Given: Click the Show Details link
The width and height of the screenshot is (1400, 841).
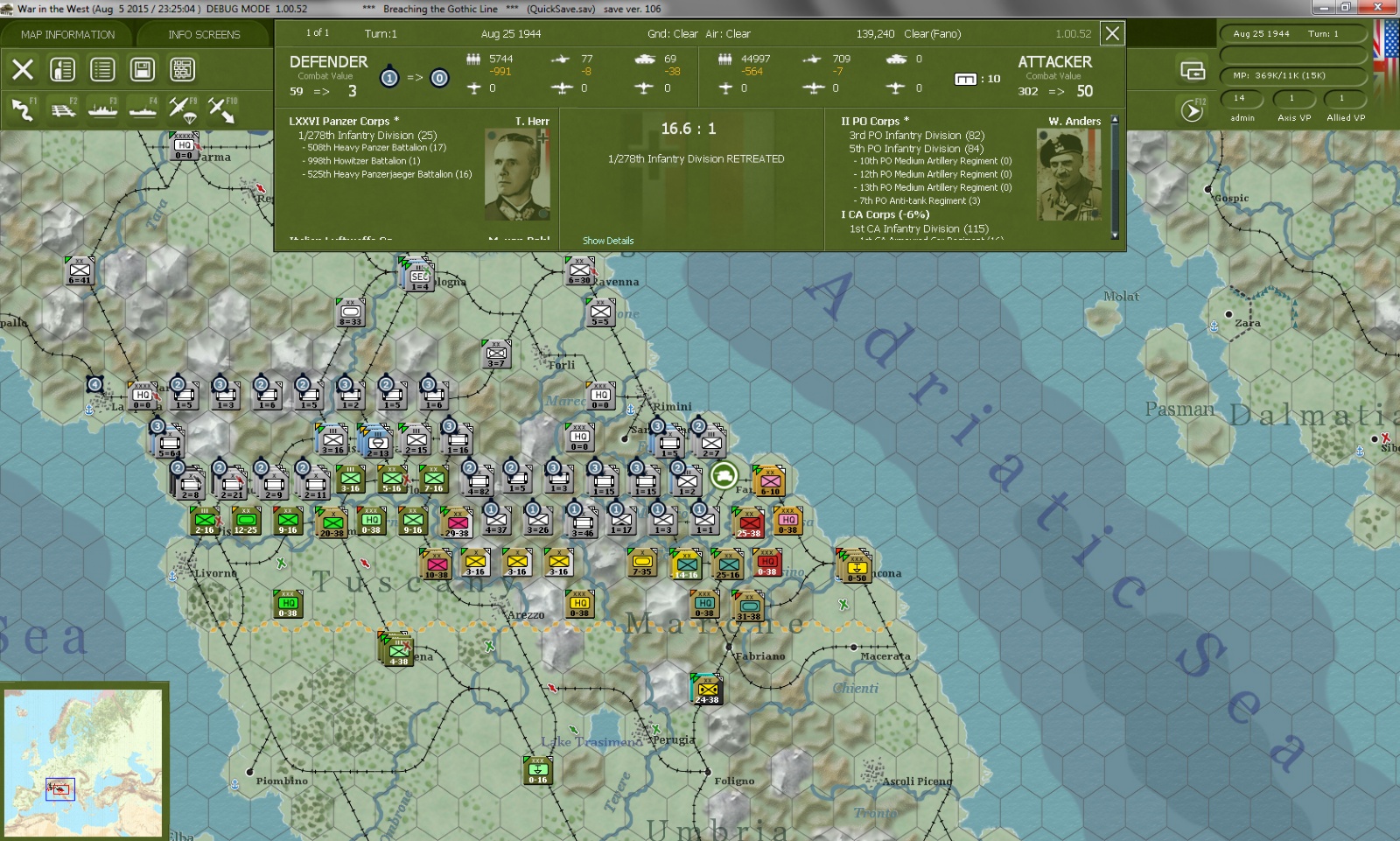Looking at the screenshot, I should (x=608, y=241).
